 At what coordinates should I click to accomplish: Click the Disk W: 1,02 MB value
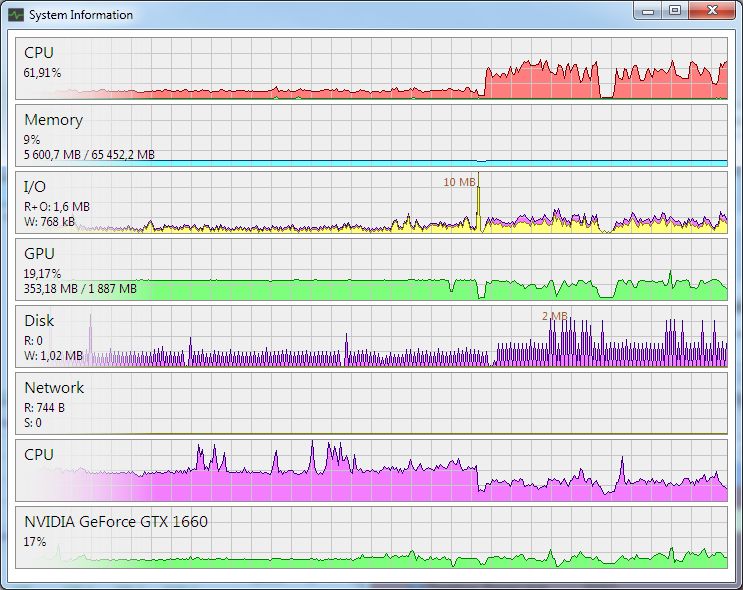[x=54, y=355]
